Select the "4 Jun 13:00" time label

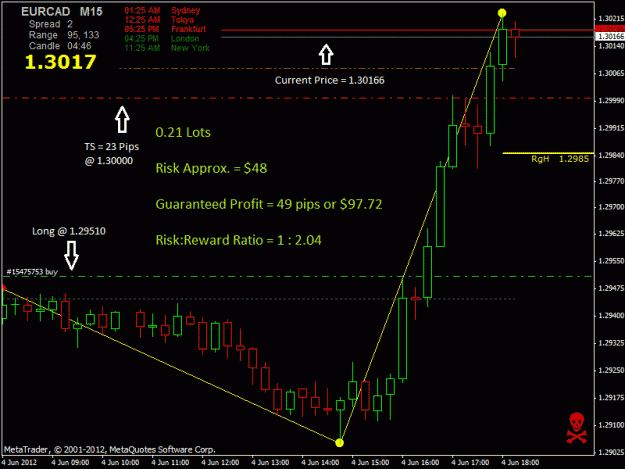tap(270, 462)
